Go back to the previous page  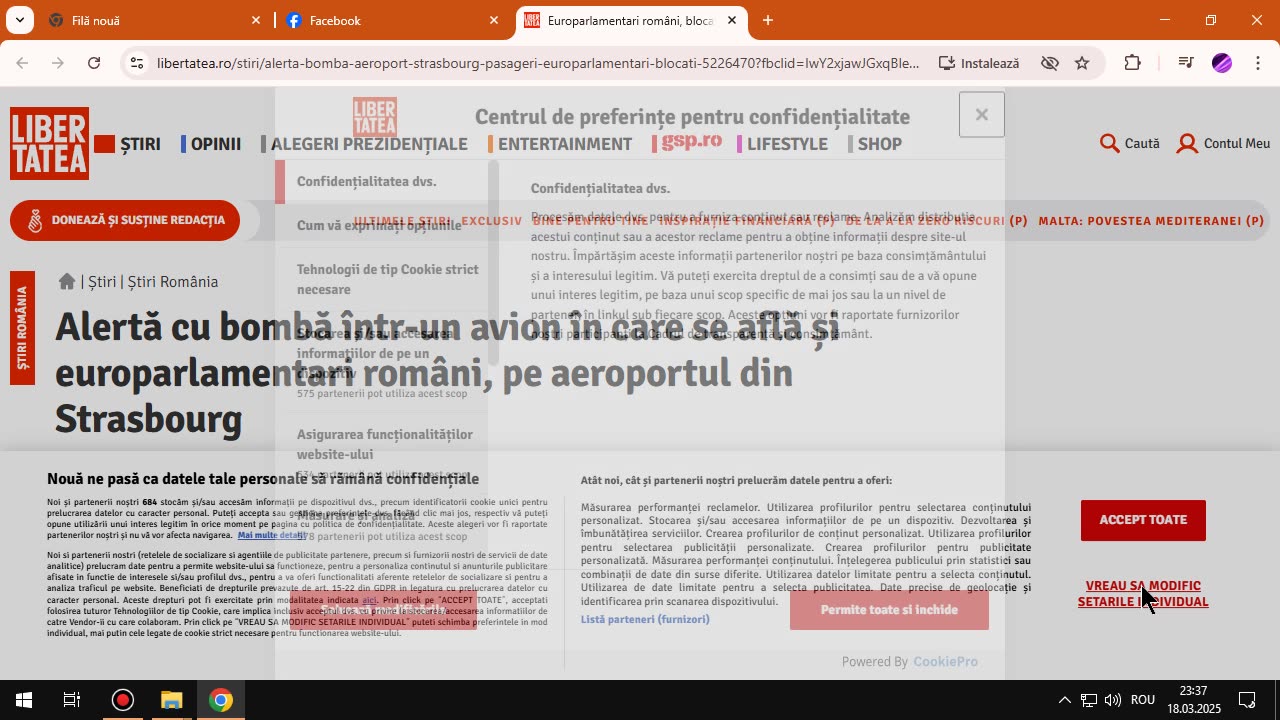pos(22,63)
